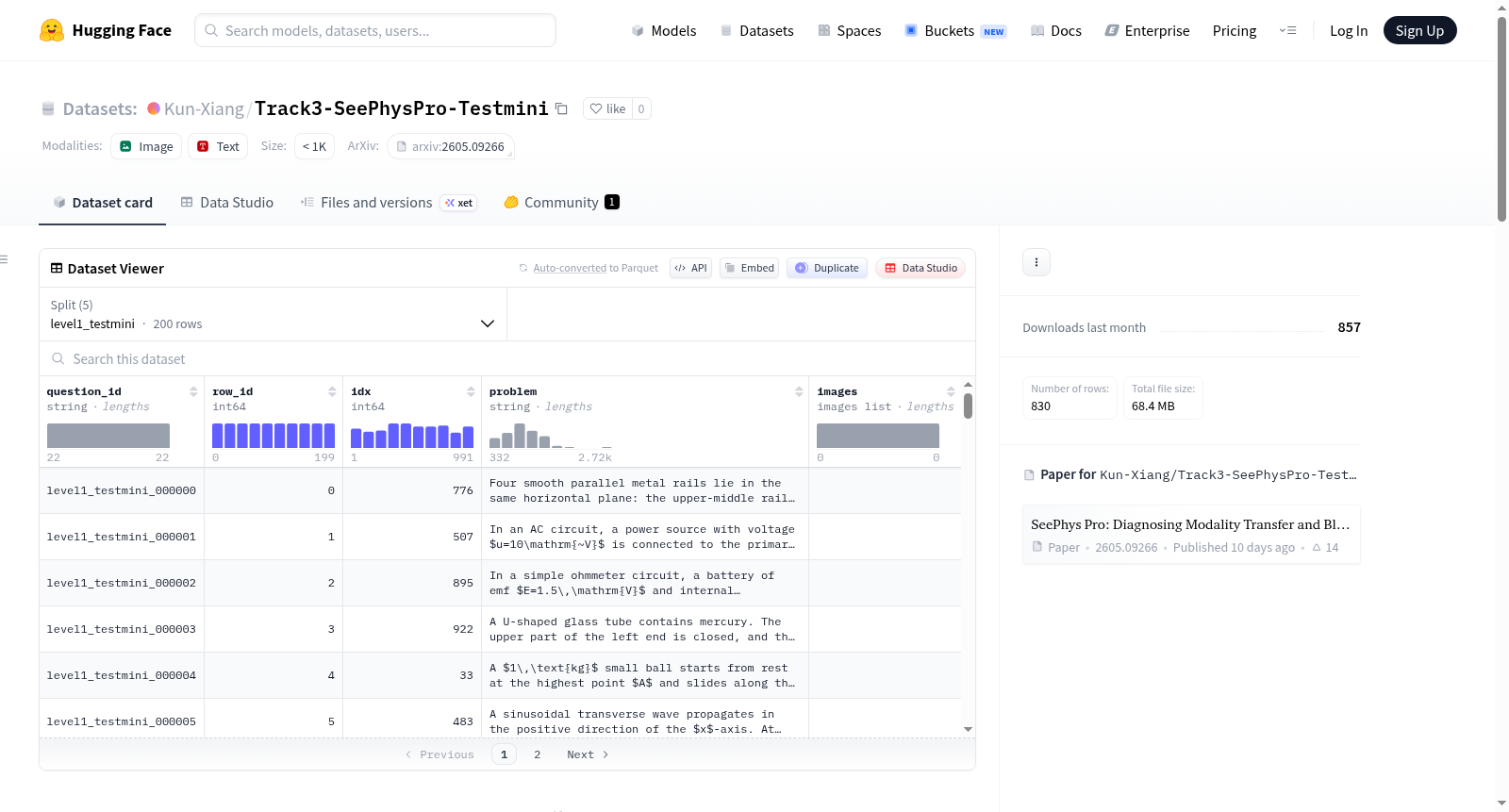Click Next page in pagination
The image size is (1509, 812).
pyautogui.click(x=588, y=754)
